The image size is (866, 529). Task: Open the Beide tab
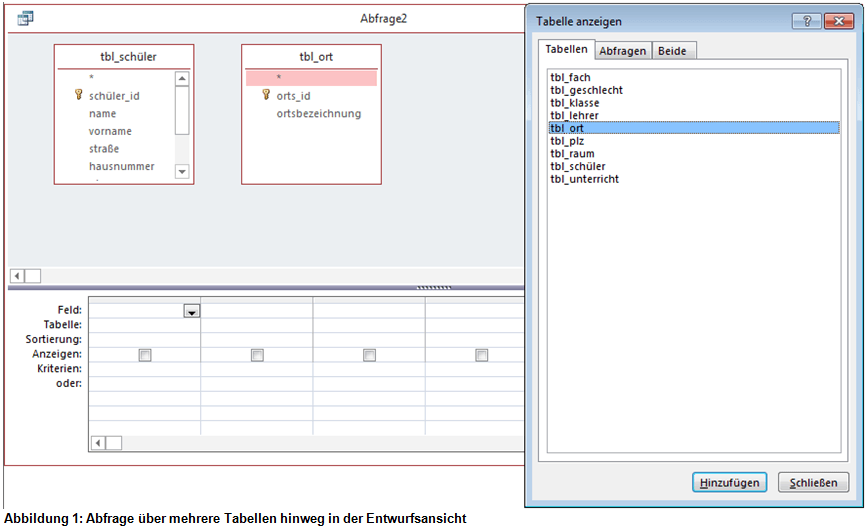pos(672,51)
